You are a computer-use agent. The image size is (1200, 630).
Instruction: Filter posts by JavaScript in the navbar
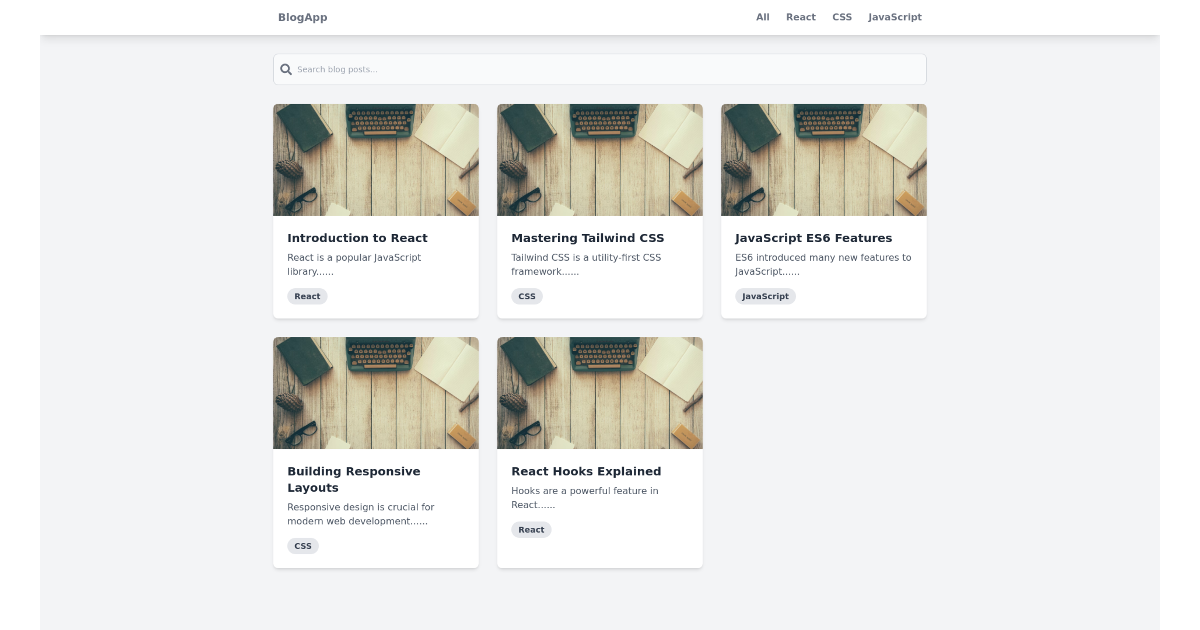point(895,17)
